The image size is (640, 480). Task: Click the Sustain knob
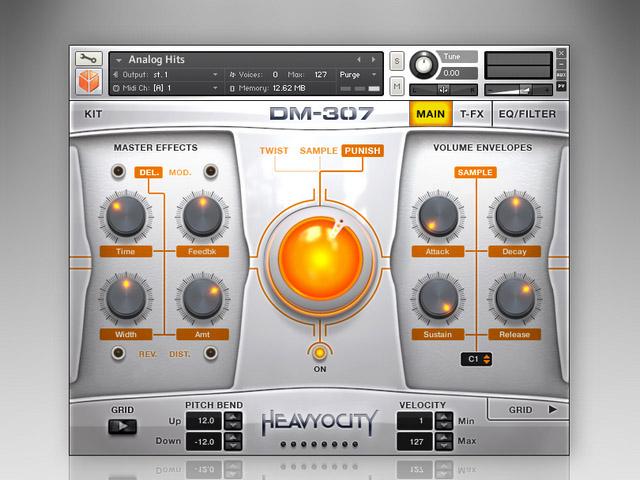[x=438, y=299]
